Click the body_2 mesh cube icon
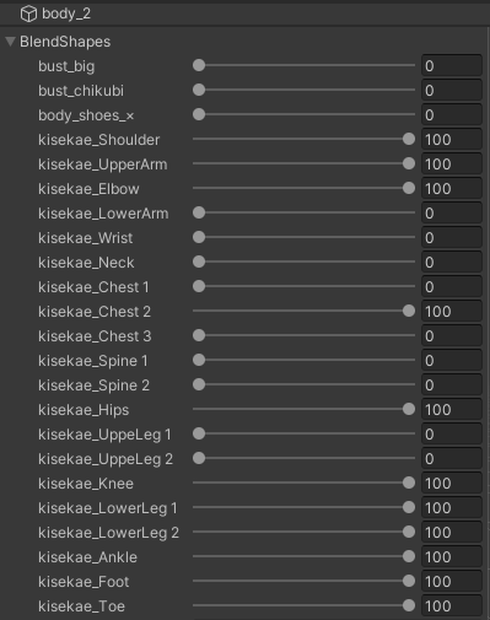Screen dimensions: 490x620 pos(28,14)
